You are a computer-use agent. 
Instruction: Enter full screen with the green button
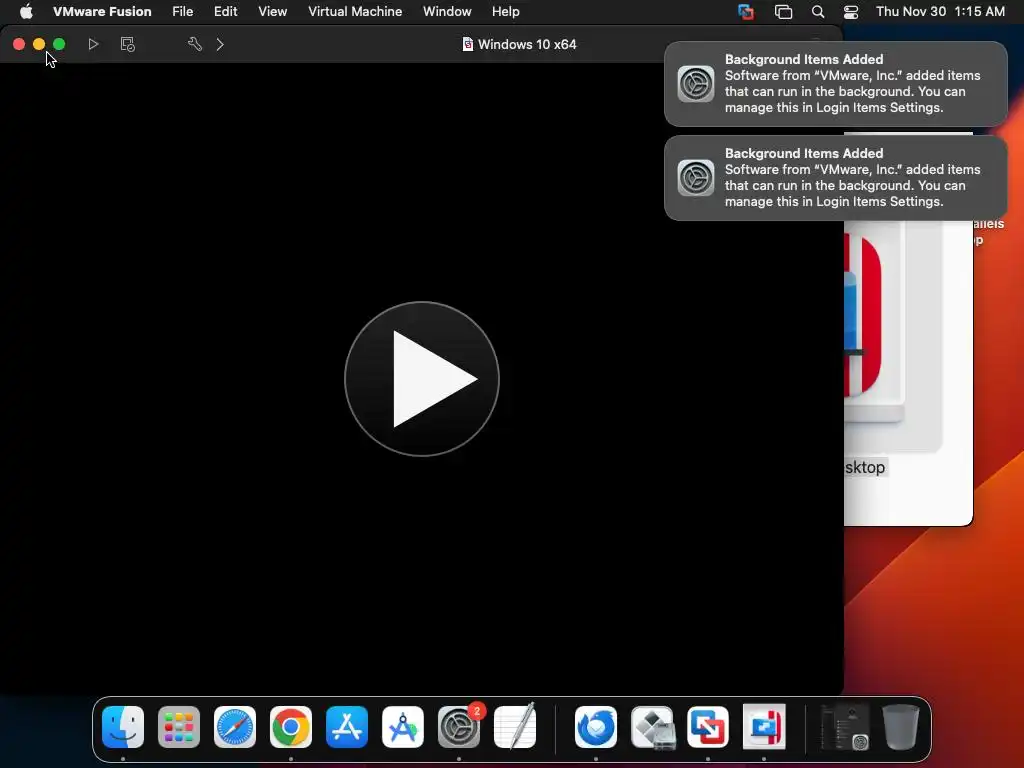[59, 44]
